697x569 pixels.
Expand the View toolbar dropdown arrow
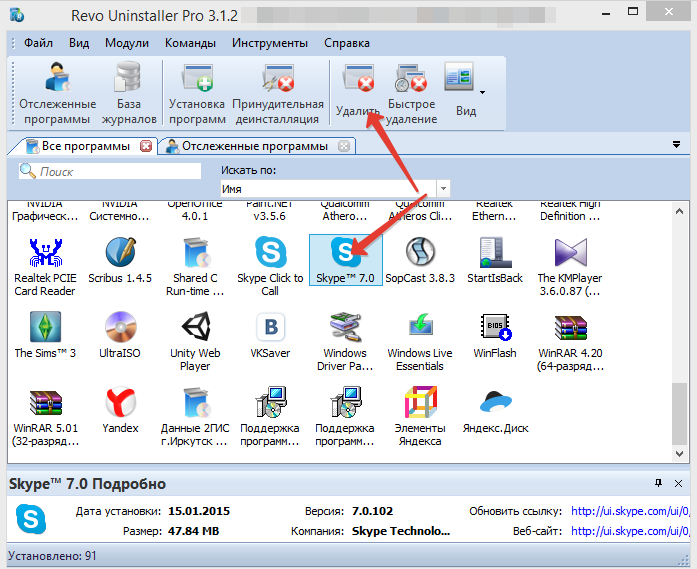[482, 92]
